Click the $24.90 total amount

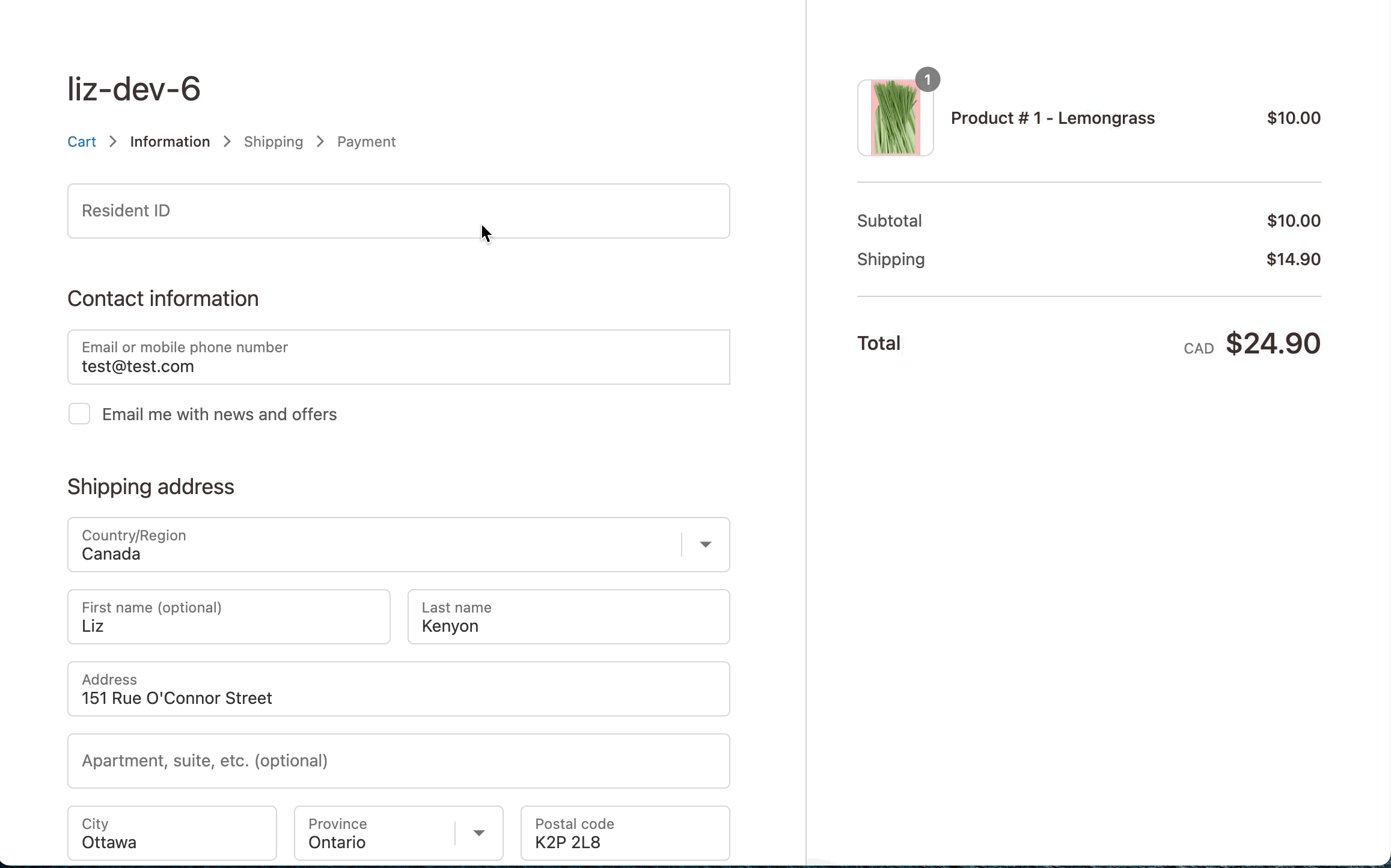coord(1273,344)
